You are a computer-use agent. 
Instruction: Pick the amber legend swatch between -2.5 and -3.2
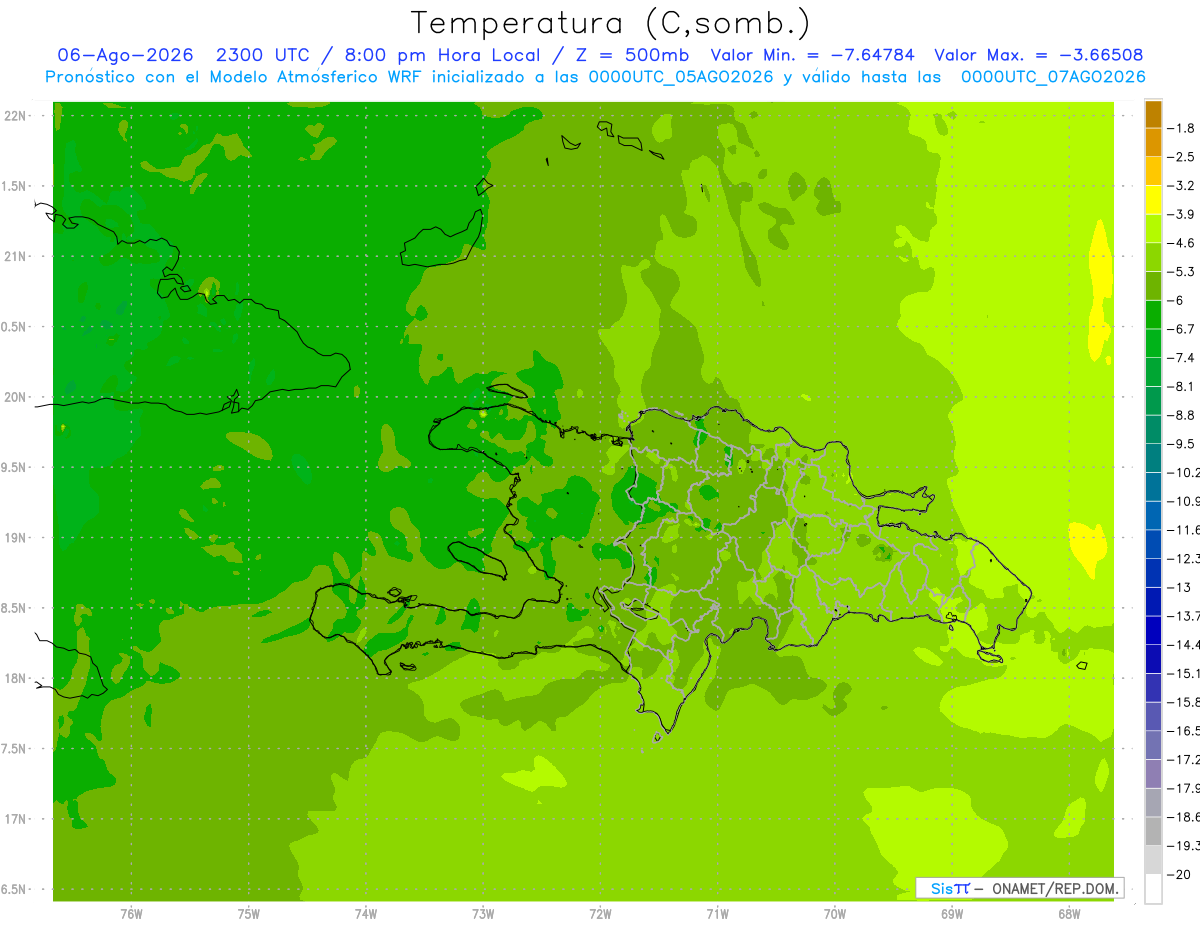(x=1153, y=171)
